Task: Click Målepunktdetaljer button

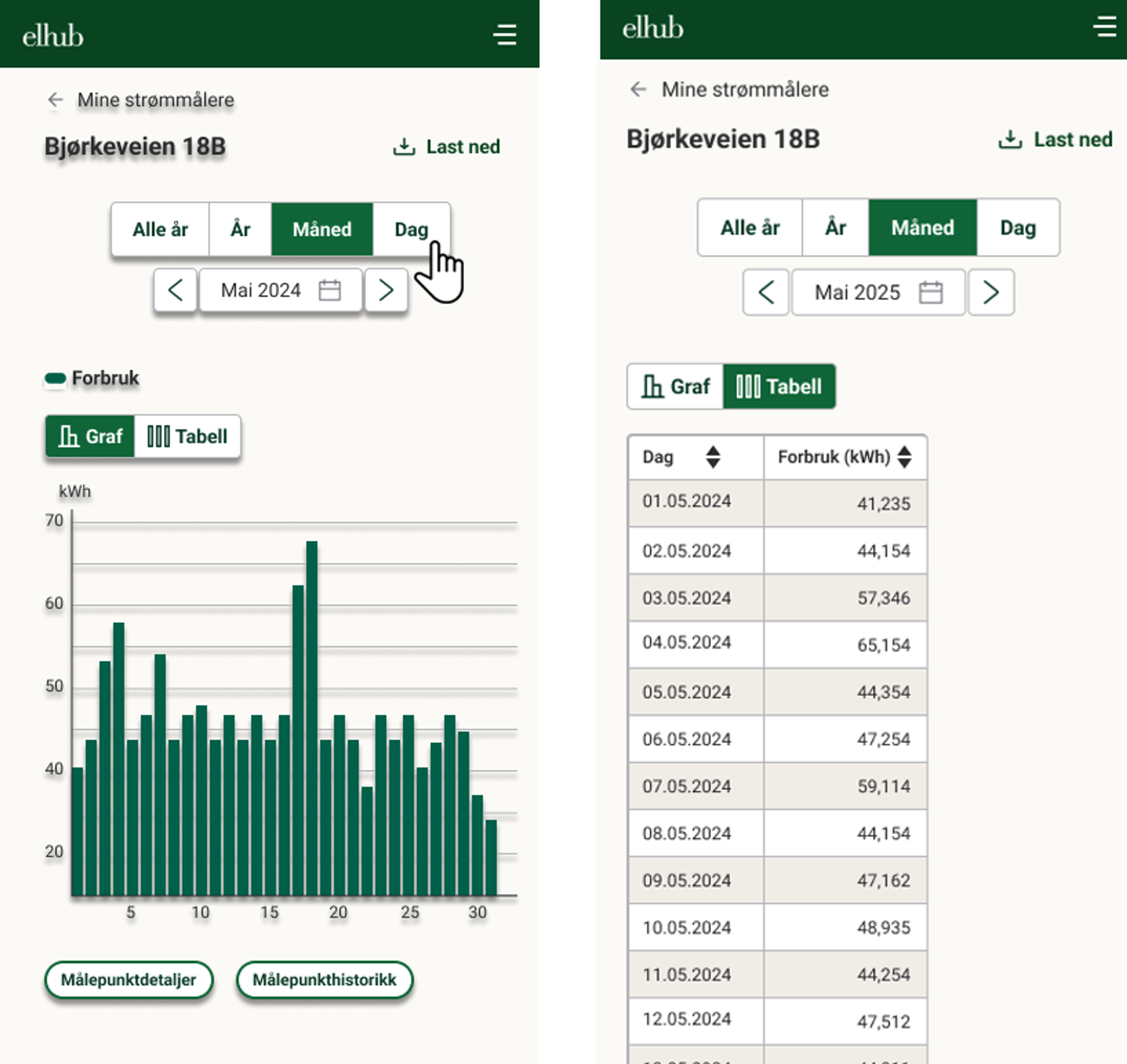Action: tap(129, 979)
